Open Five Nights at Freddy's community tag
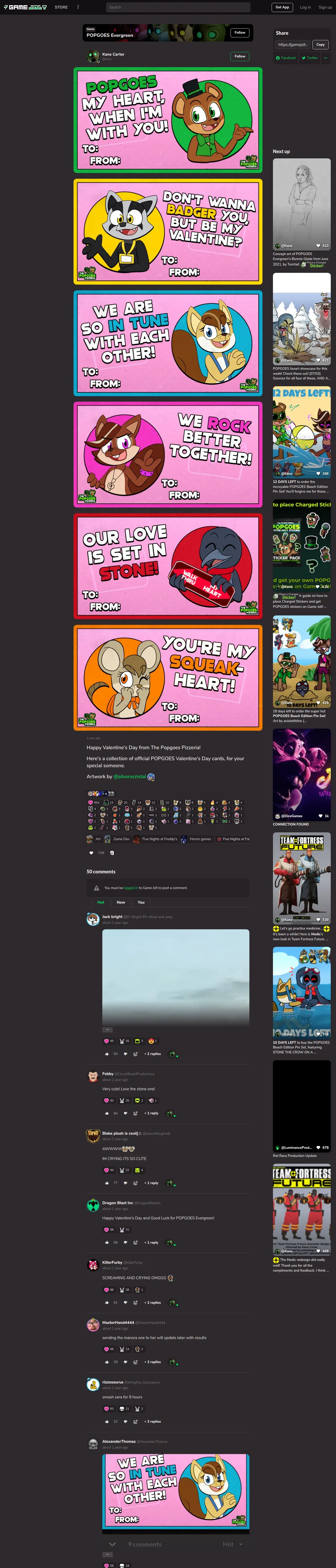Viewport: 336px width, 1568px height. tap(155, 839)
